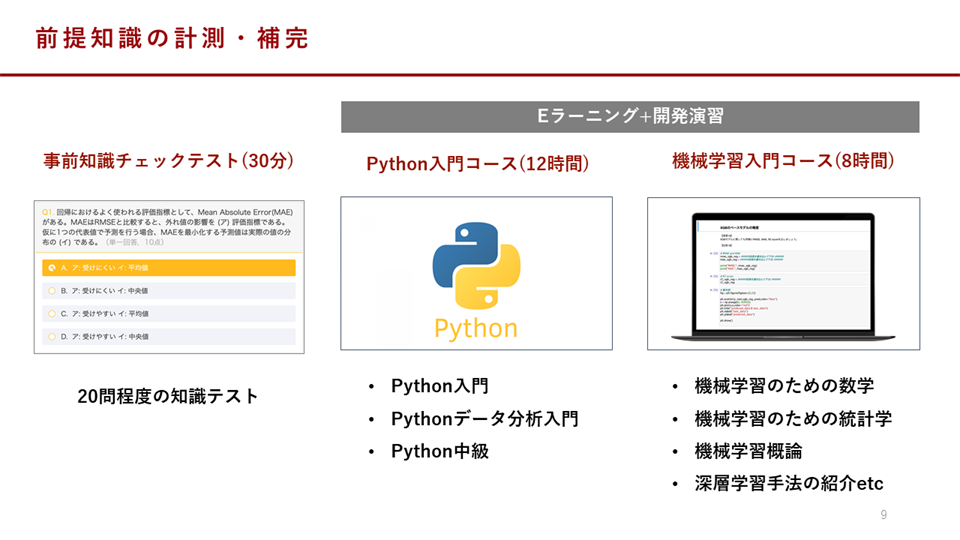Click the yellow "Python" wordmark under the logo
Viewport: 960px width, 540px height.
pyautogui.click(x=476, y=329)
